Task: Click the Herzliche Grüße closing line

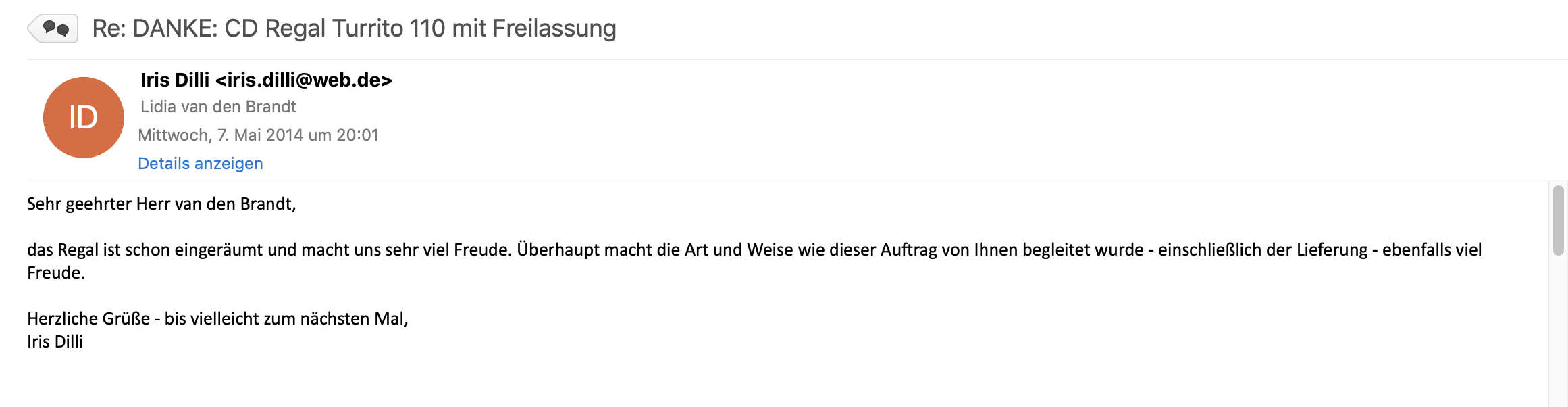Action: [x=217, y=319]
